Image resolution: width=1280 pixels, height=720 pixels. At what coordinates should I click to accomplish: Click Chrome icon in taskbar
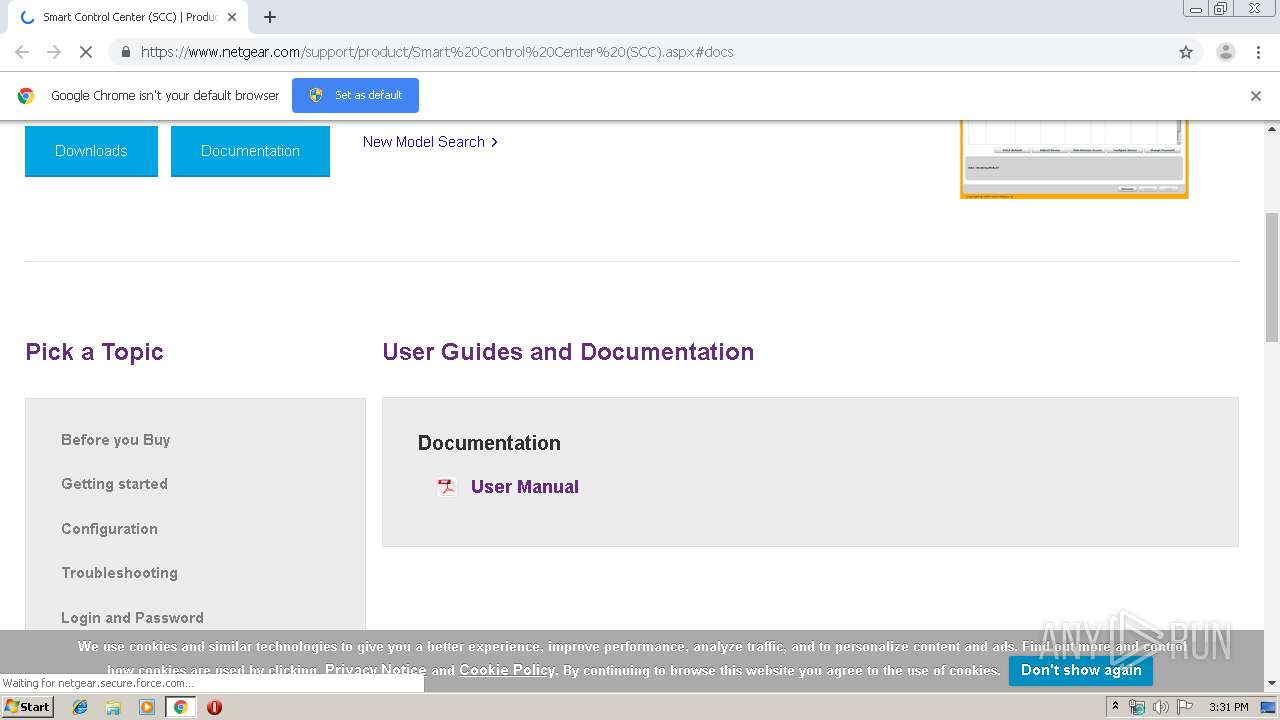pyautogui.click(x=180, y=707)
